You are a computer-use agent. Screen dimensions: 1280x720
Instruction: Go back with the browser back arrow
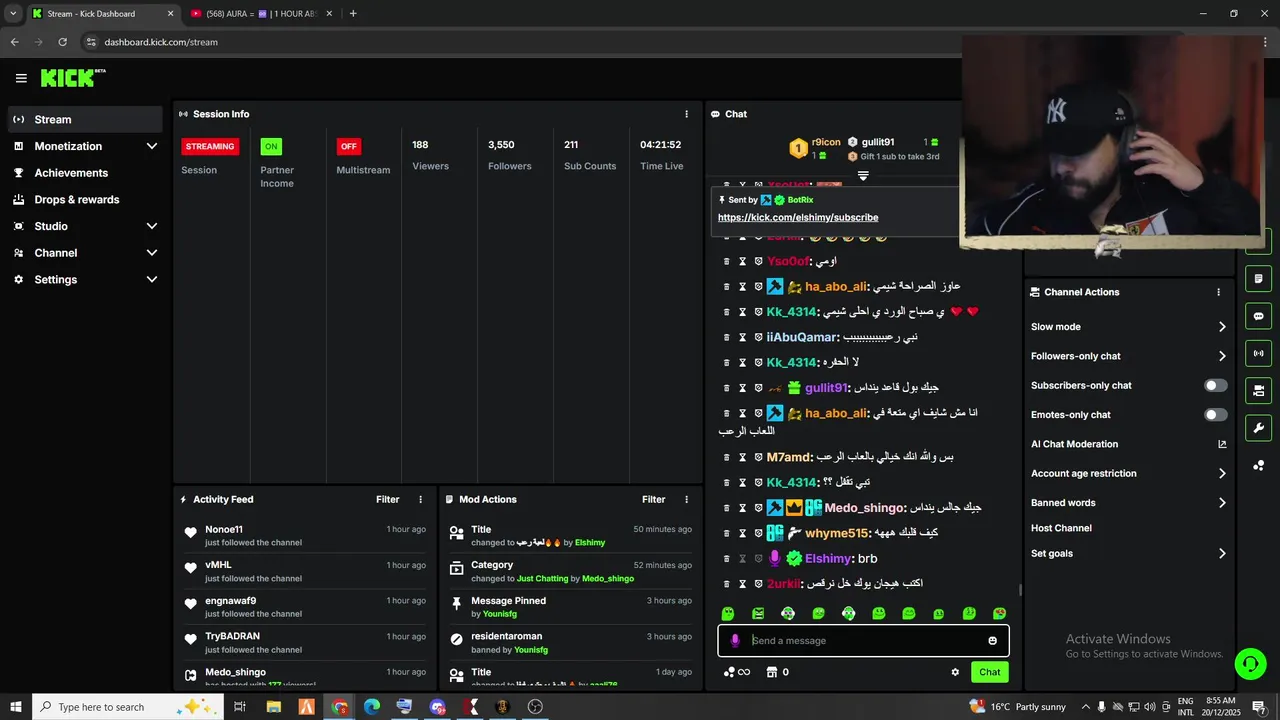tap(14, 42)
